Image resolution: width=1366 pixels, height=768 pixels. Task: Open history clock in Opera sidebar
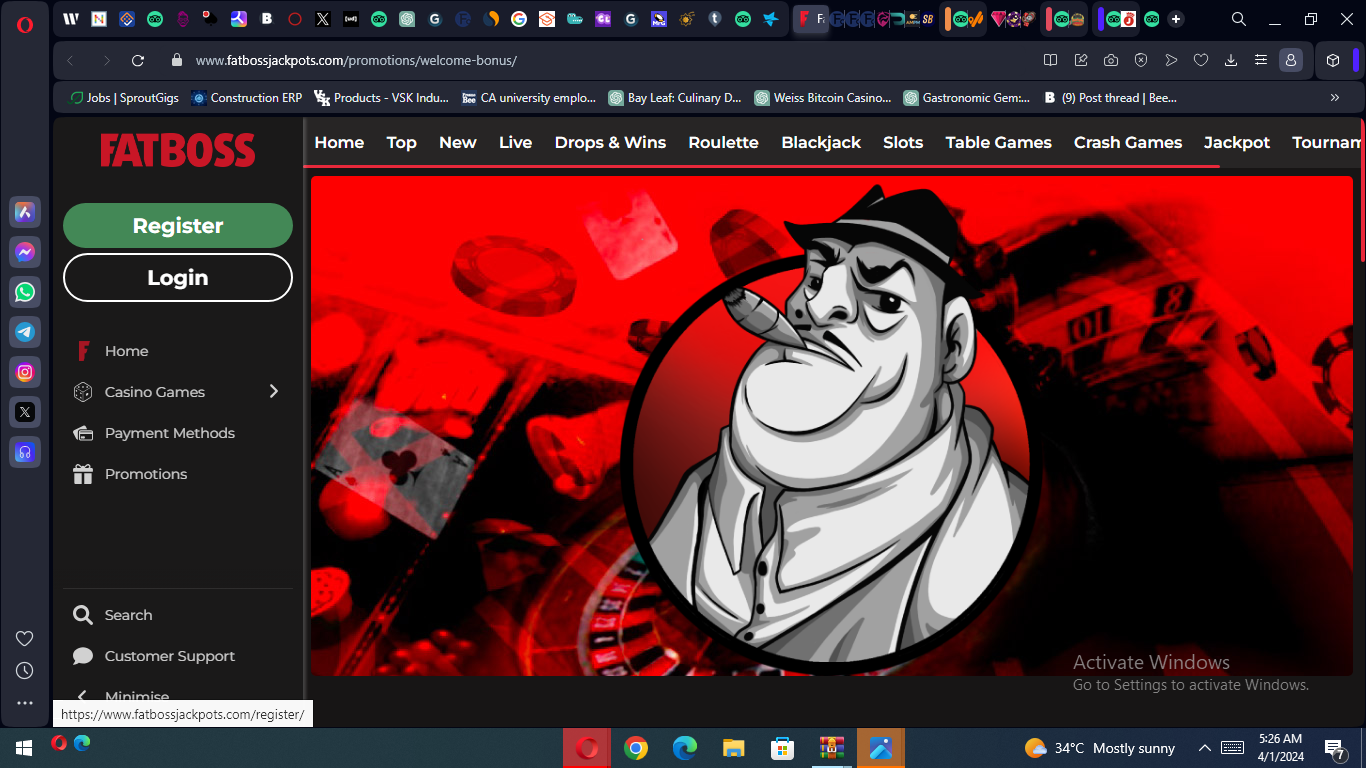pyautogui.click(x=25, y=671)
